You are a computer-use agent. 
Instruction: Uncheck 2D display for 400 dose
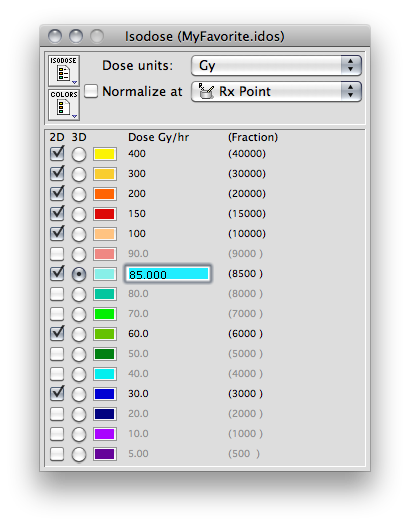tap(57, 154)
